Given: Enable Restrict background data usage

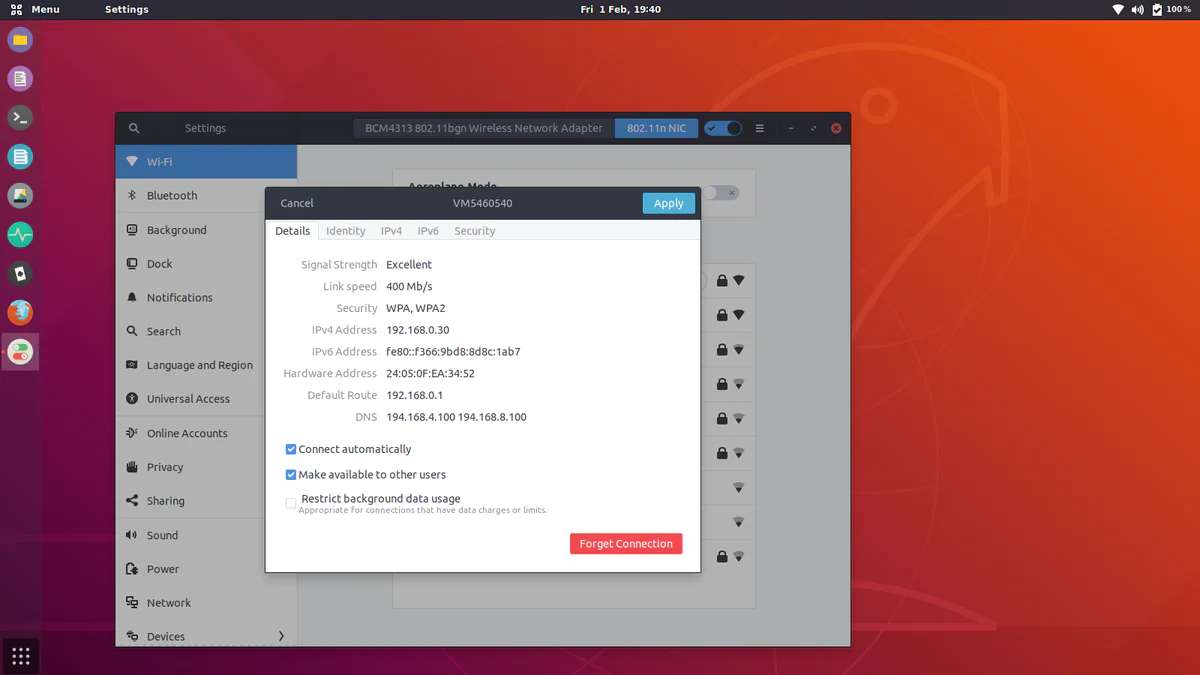Looking at the screenshot, I should click(x=291, y=503).
